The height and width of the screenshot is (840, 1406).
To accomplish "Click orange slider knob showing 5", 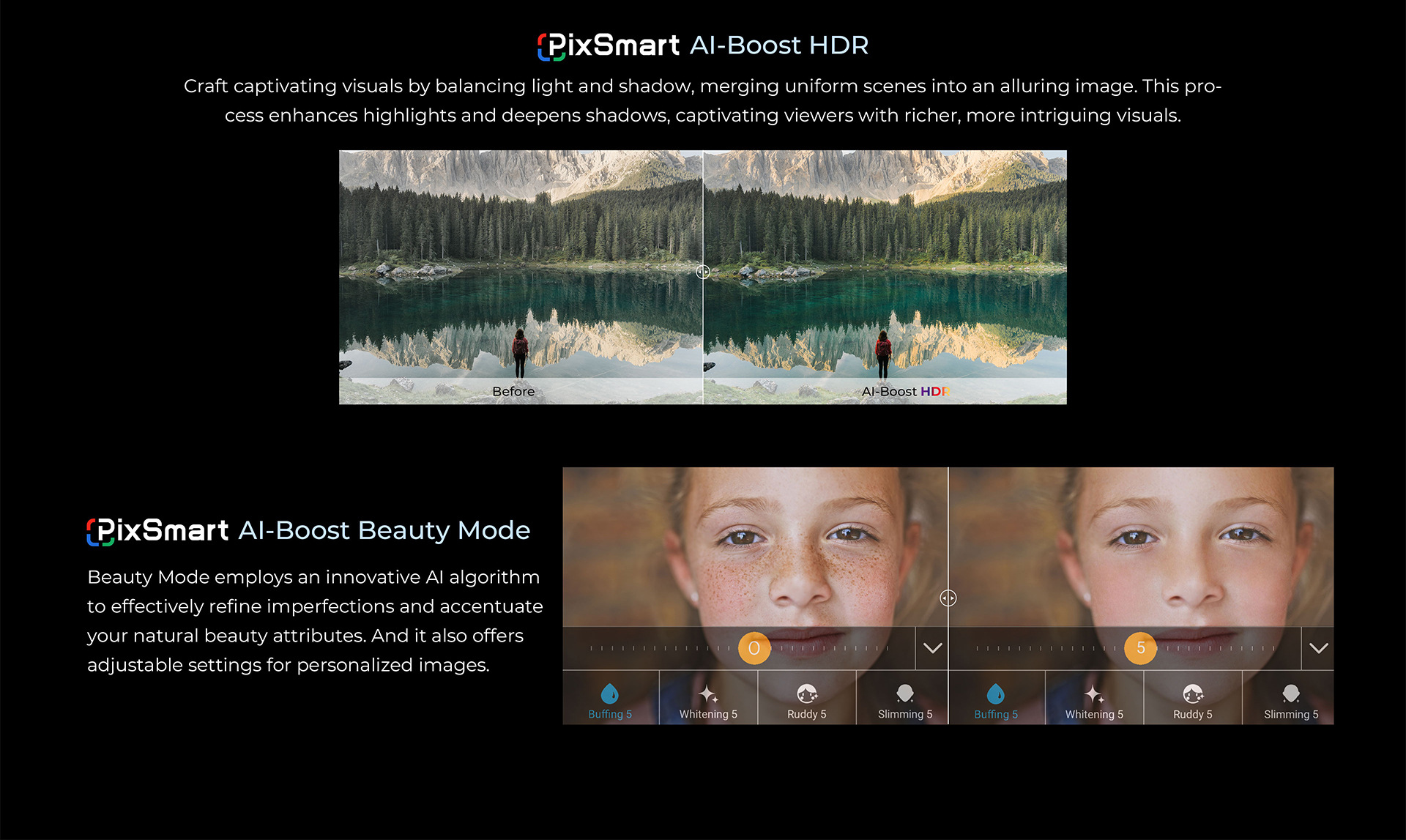I will coord(1140,648).
